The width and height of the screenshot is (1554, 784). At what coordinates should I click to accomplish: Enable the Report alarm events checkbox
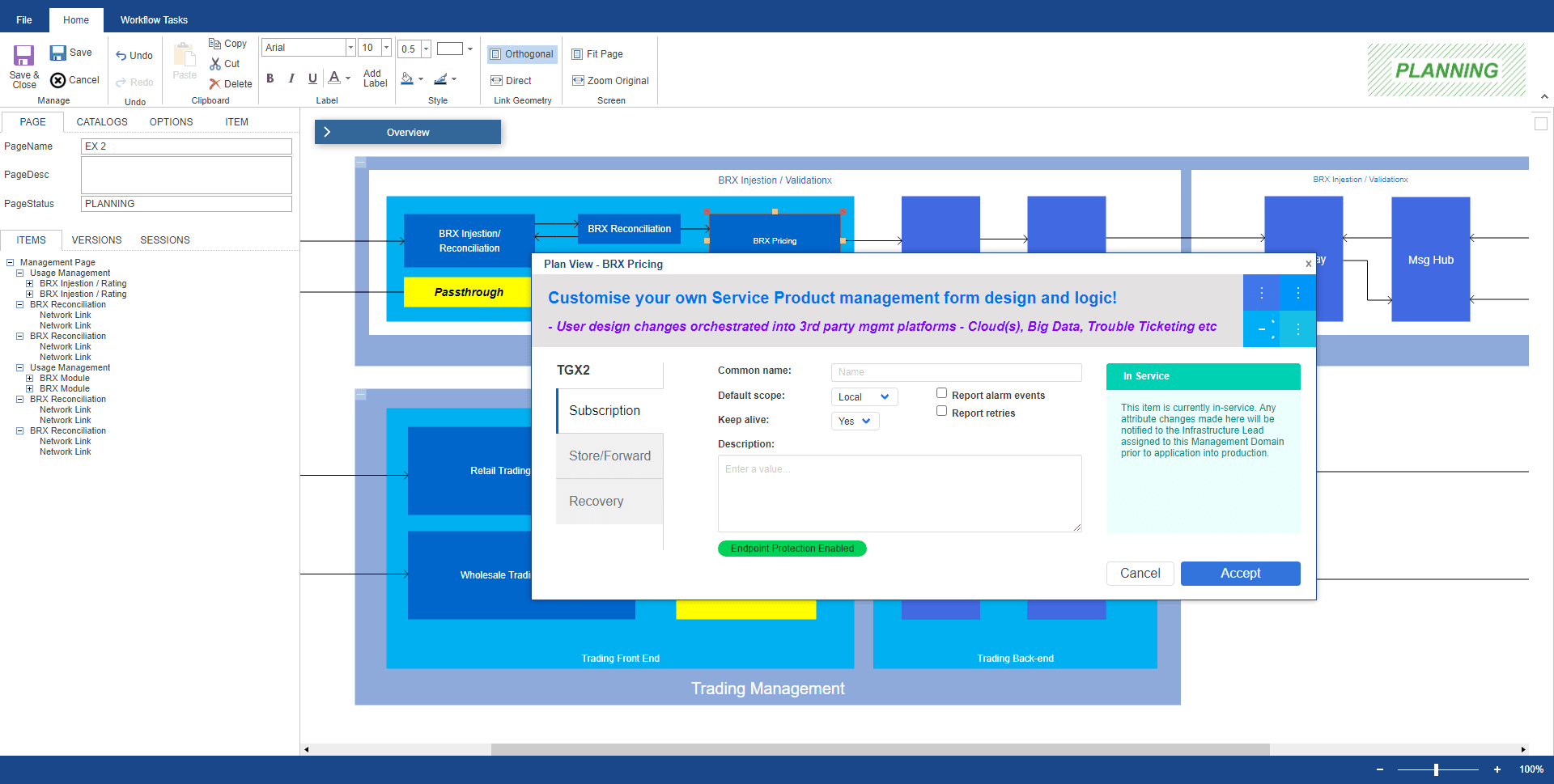pos(941,392)
